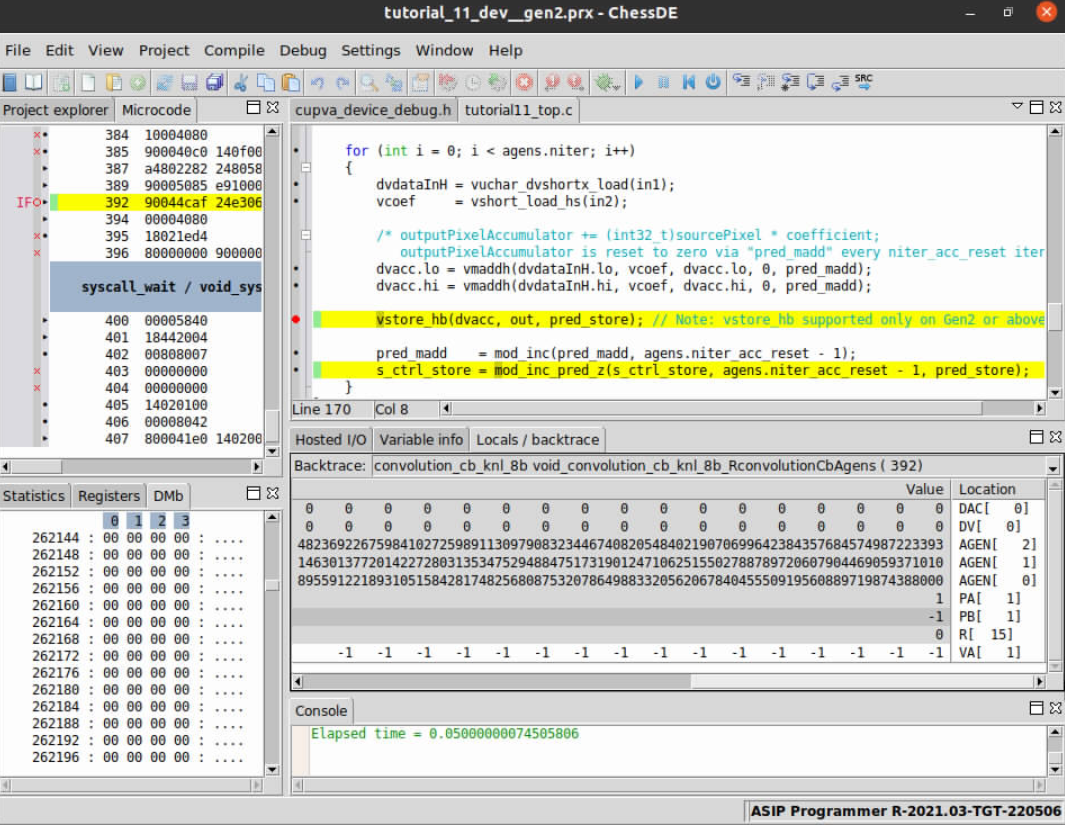Image resolution: width=1065 pixels, height=825 pixels.
Task: Toggle the red breakpoint on the vstore_hb line
Action: pos(297,320)
